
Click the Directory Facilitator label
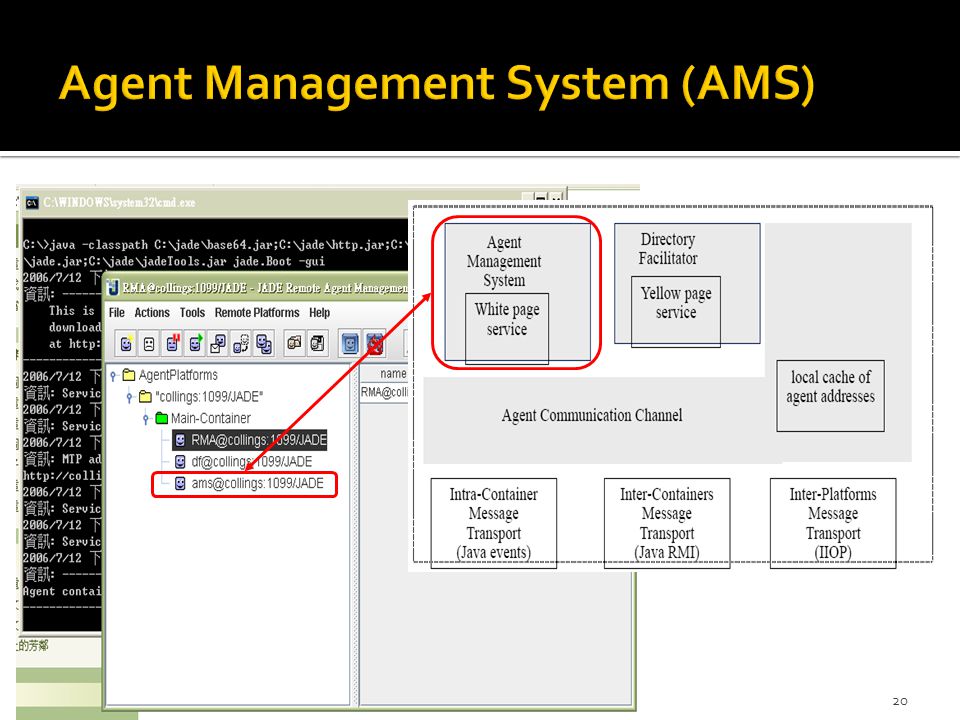pos(668,249)
